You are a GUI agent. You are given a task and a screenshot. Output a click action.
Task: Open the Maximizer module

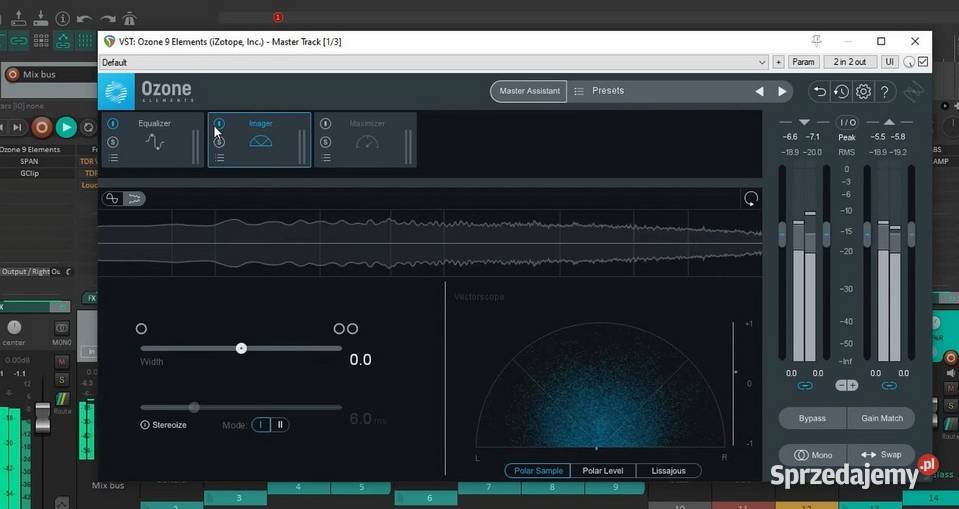367,139
